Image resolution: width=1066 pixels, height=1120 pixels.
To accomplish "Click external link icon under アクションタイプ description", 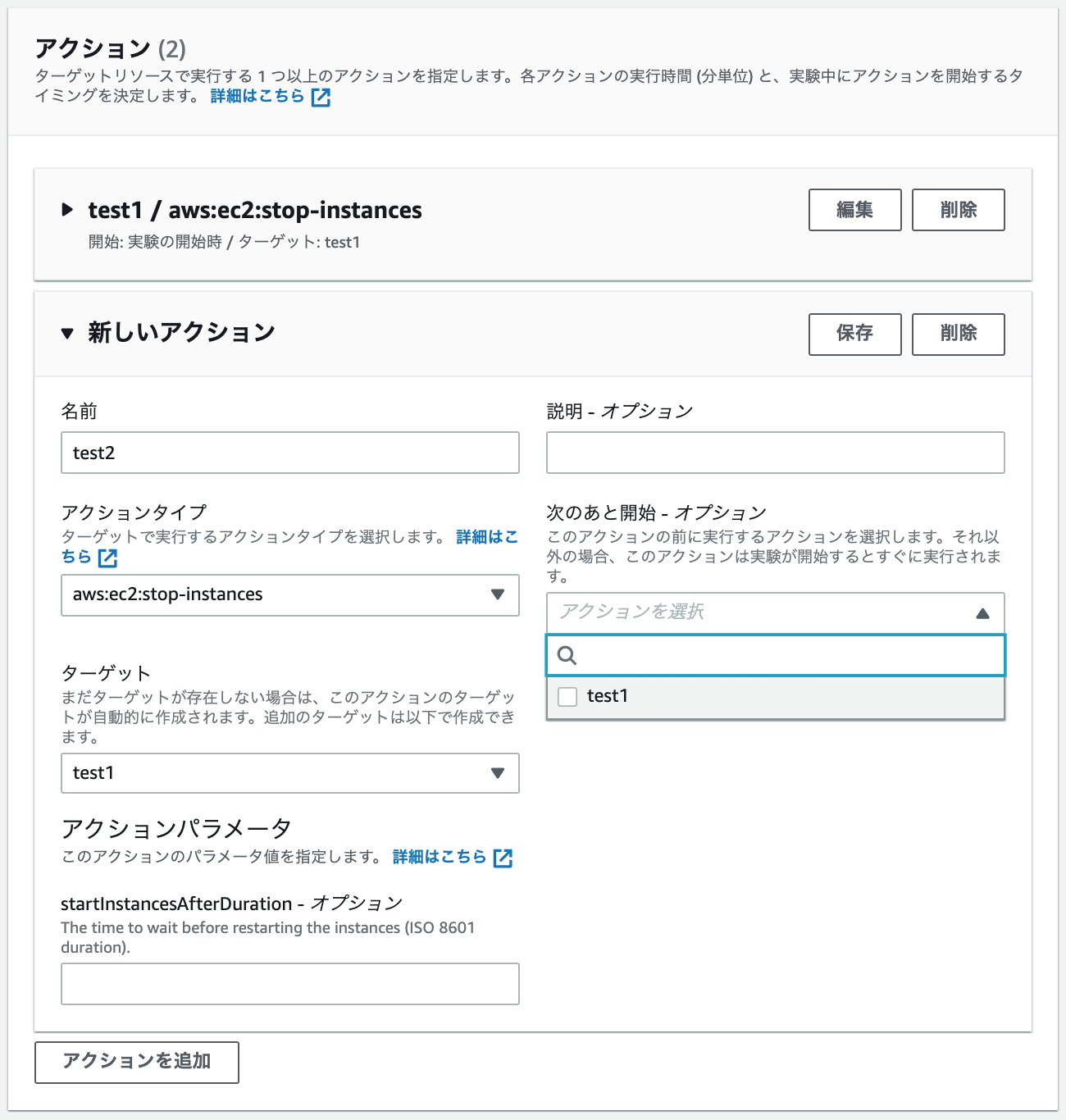I will [107, 558].
